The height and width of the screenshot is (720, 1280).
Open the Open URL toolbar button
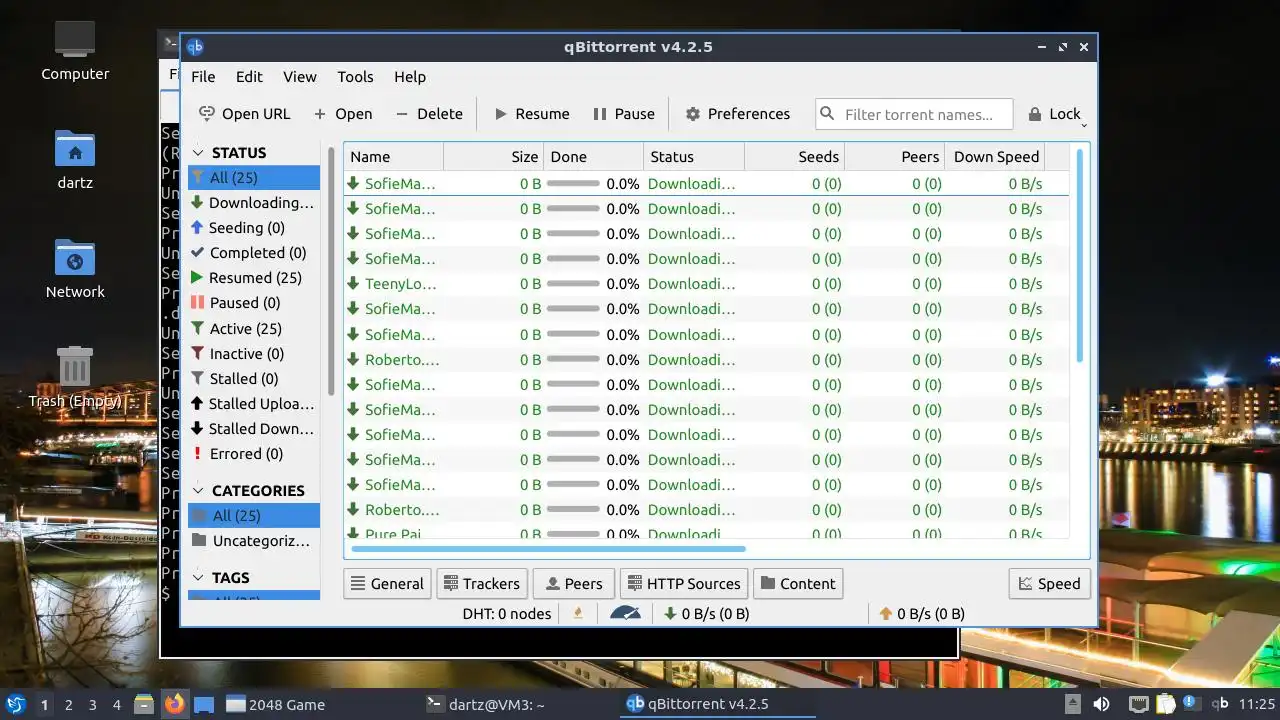(x=245, y=114)
